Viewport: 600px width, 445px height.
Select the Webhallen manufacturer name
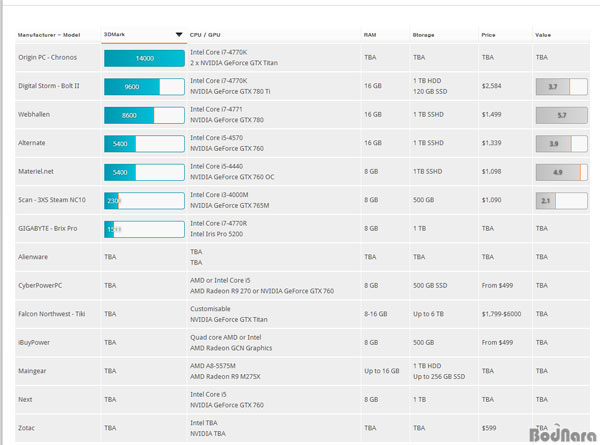(x=34, y=114)
